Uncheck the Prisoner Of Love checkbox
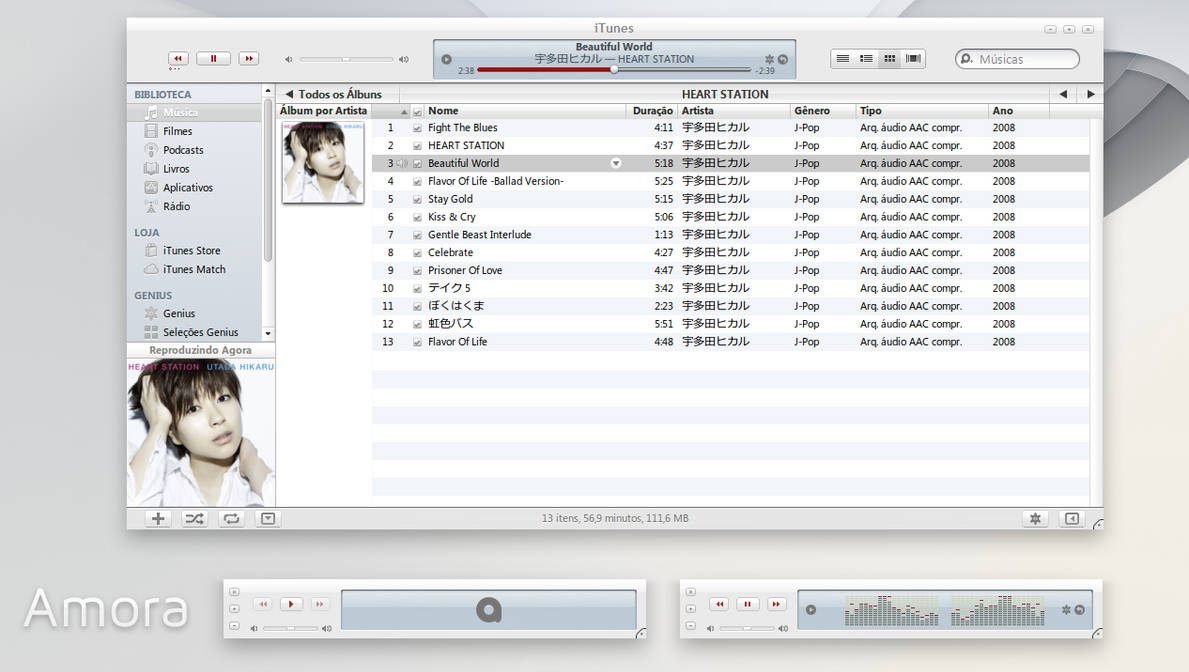This screenshot has width=1189, height=672. pos(417,271)
